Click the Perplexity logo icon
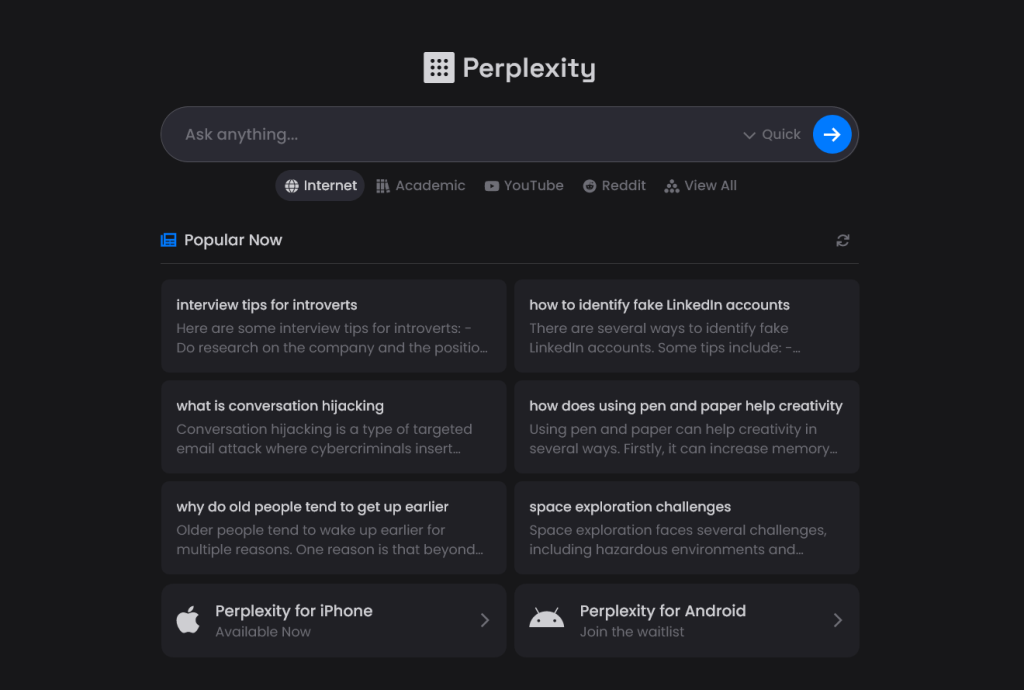1024x690 pixels. [438, 67]
